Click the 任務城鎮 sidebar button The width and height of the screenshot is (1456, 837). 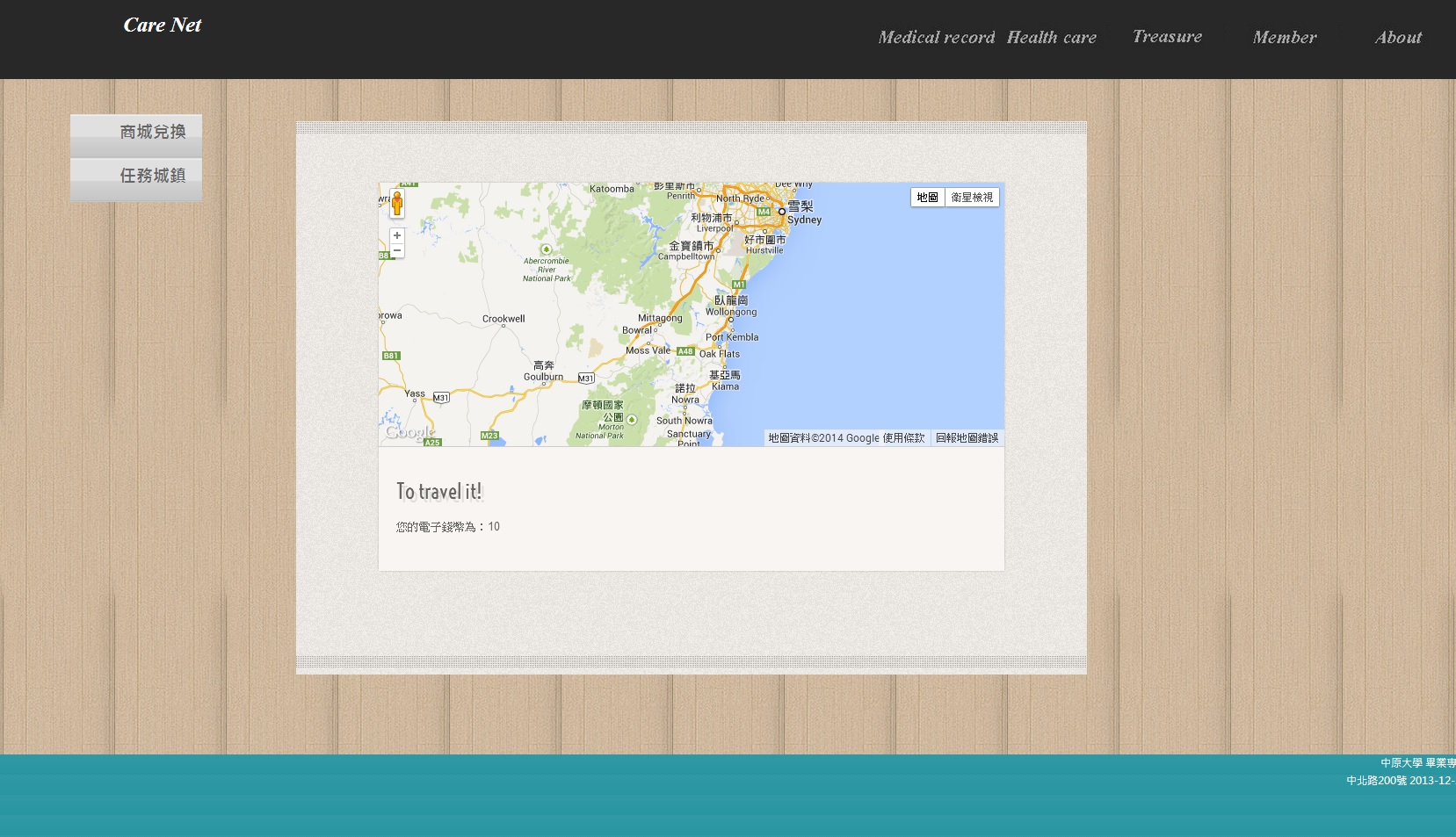136,177
